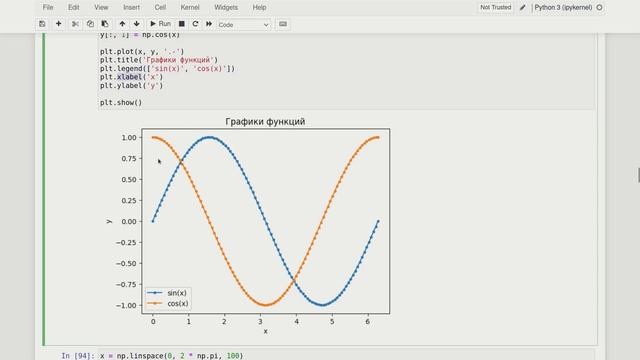This screenshot has height=360, width=640.
Task: Click the Python 3 (ipykernel) label
Action: coord(563,7)
